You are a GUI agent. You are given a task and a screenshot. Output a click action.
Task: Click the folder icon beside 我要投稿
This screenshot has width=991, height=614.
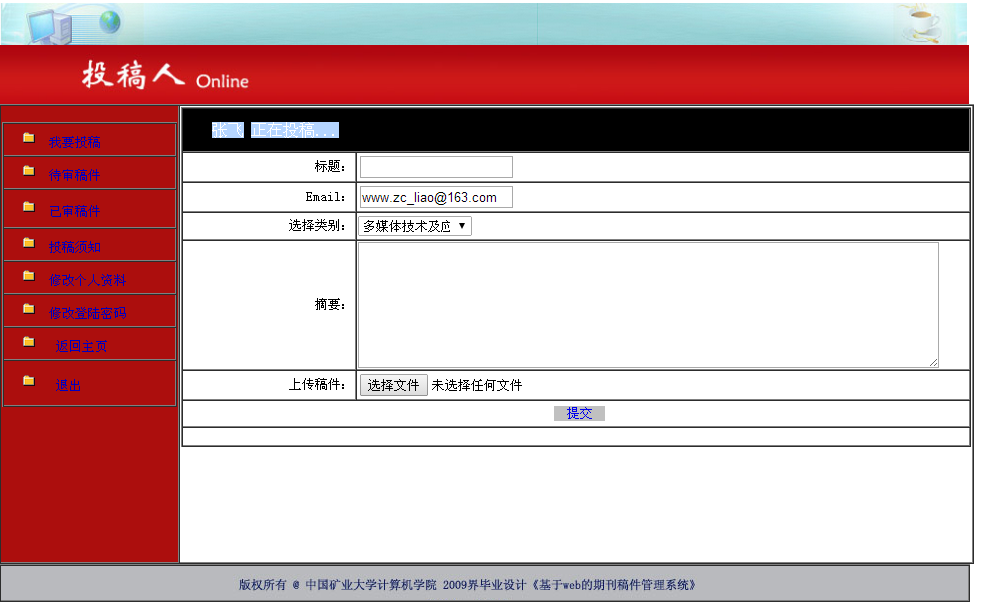point(29,138)
